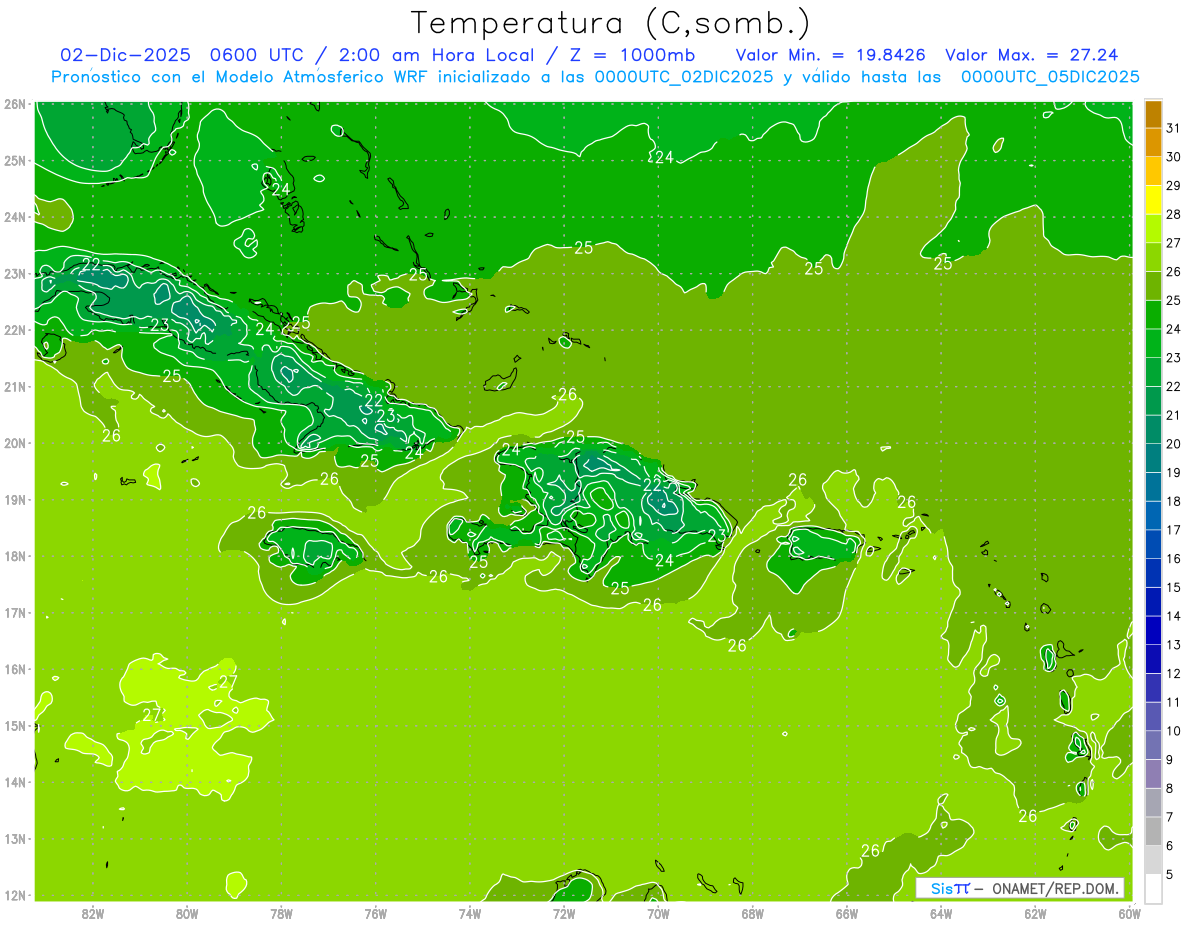This screenshot has height=927, width=1200.
Task: Click the legend value 28
Action: click(x=1174, y=214)
